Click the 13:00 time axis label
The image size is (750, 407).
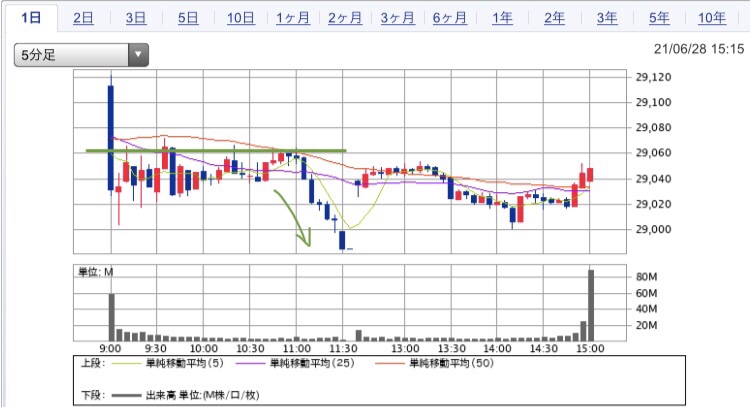405,349
